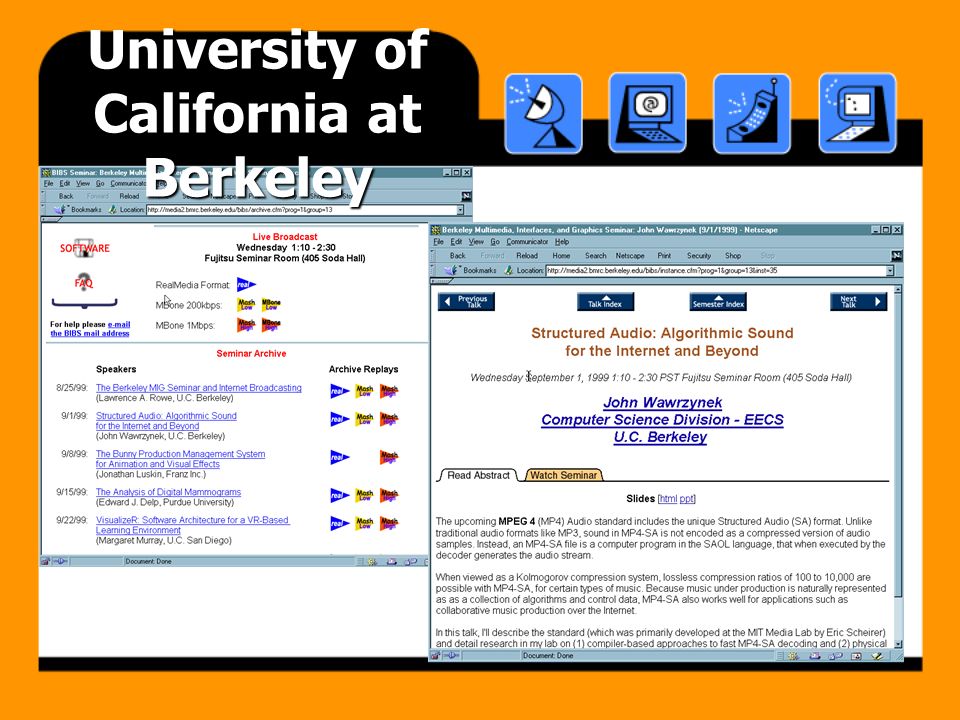Click MBone High icon beside MBone 1Mbps
The width and height of the screenshot is (960, 720).
coord(271,324)
